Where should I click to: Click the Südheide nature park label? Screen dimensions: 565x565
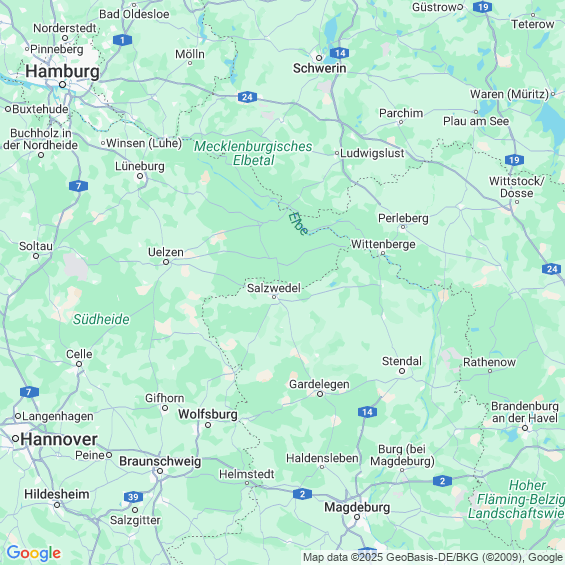101,319
